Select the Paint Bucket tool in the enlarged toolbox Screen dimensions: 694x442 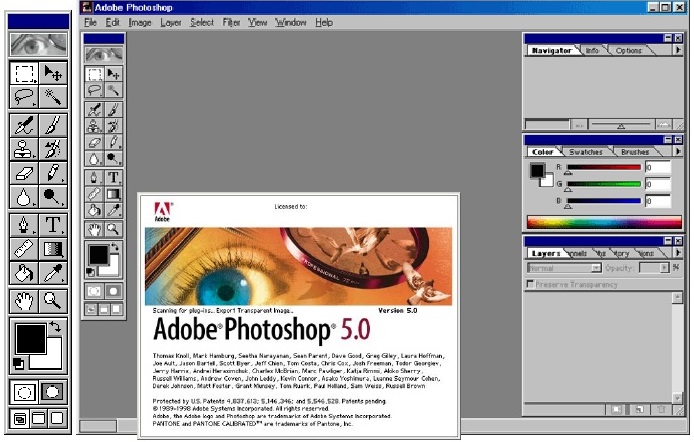(x=24, y=273)
